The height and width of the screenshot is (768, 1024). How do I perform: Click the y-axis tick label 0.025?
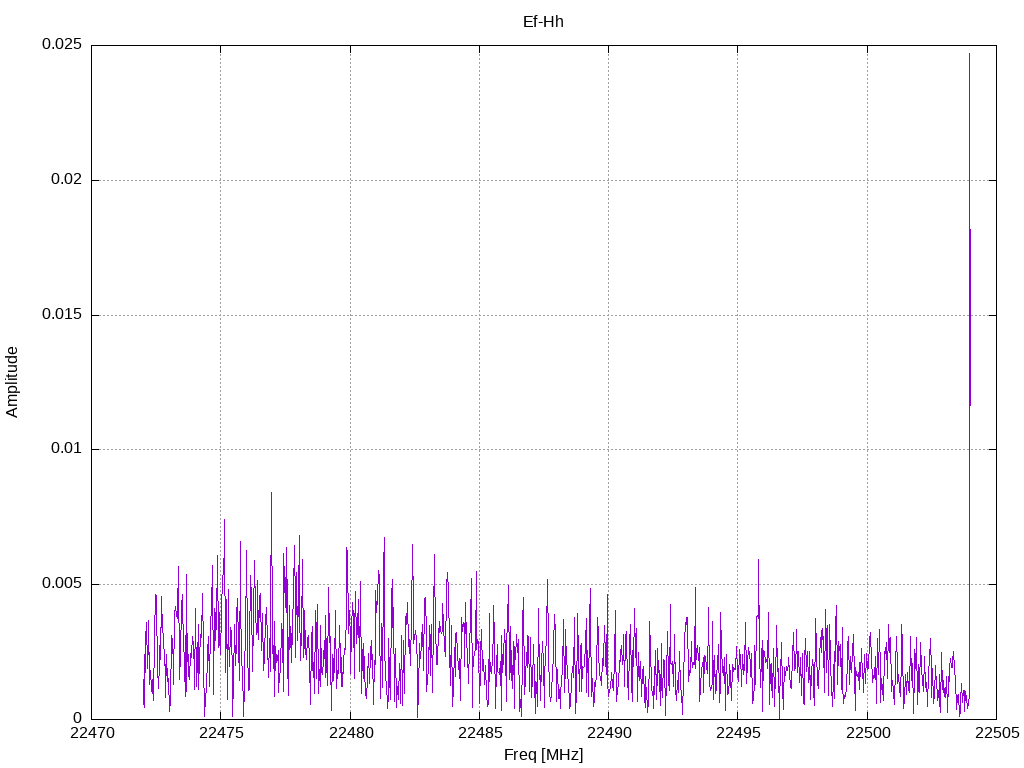pos(62,44)
